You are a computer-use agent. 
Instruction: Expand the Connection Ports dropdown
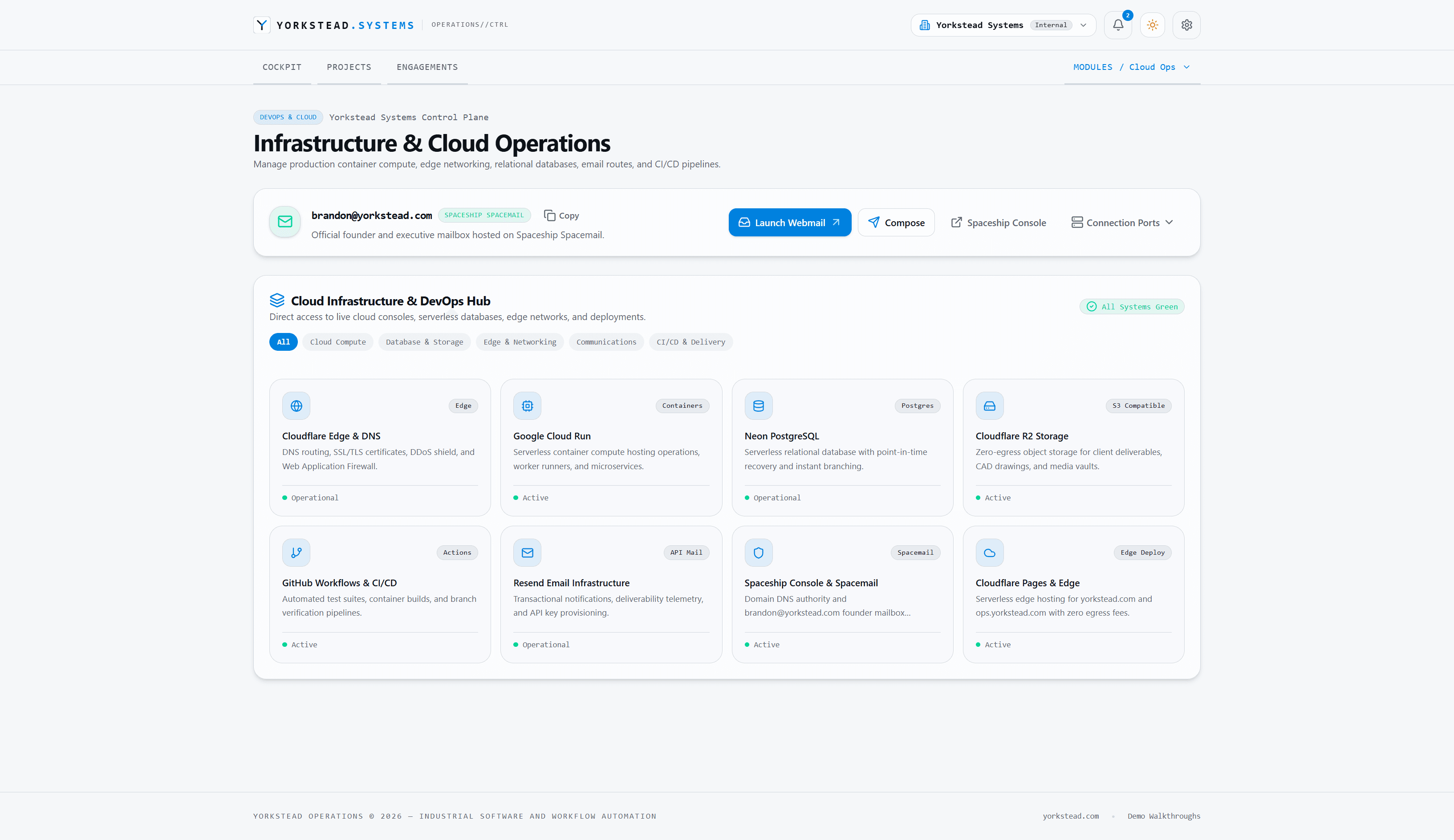pyautogui.click(x=1122, y=223)
